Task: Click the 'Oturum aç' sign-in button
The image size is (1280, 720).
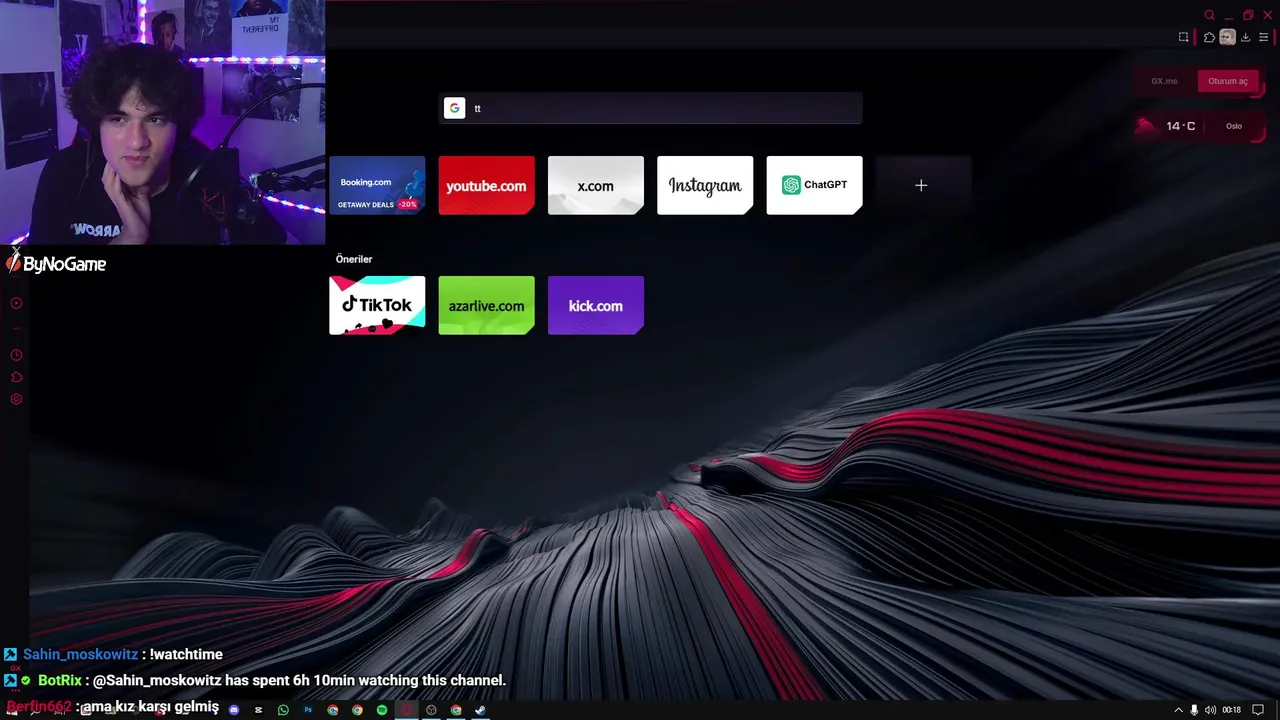Action: tap(1228, 81)
